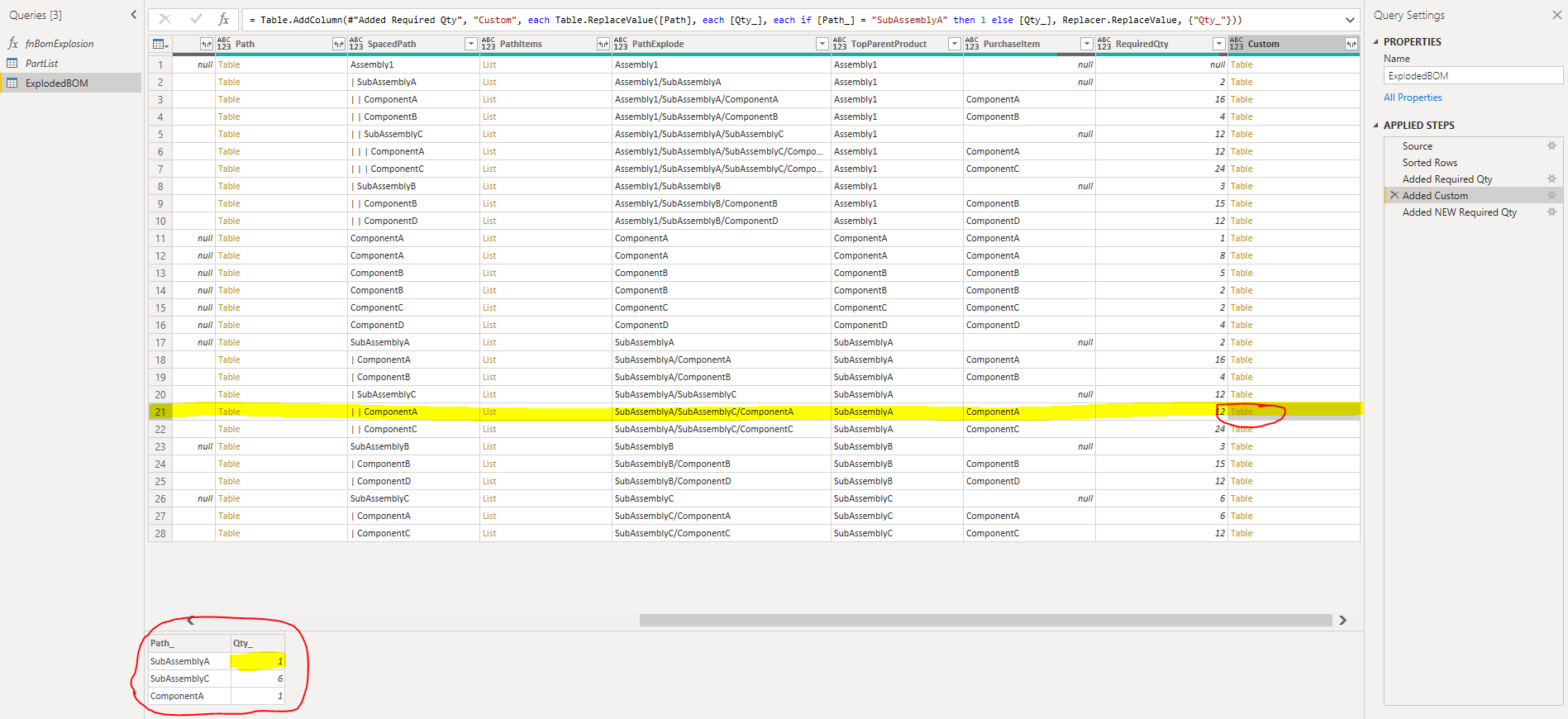Open settings gear for Added NEW Required Qty
Image resolution: width=1568 pixels, height=719 pixels.
[1551, 212]
